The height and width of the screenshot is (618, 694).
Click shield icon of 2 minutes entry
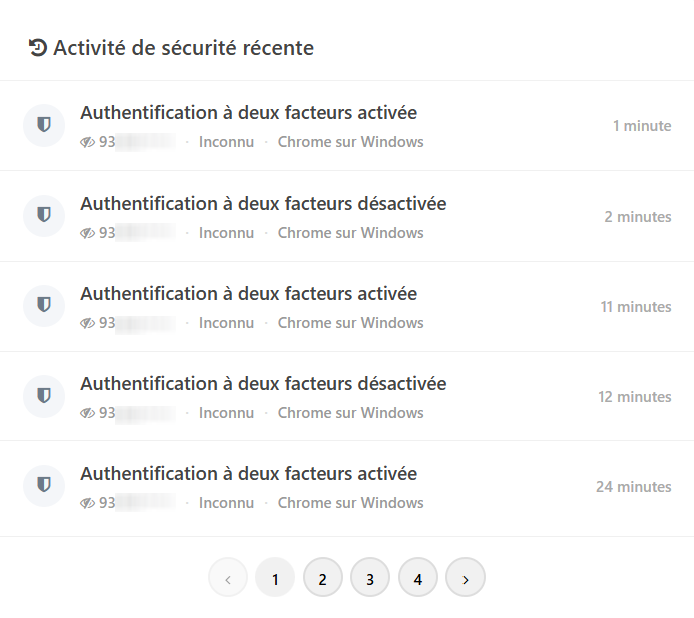44,216
